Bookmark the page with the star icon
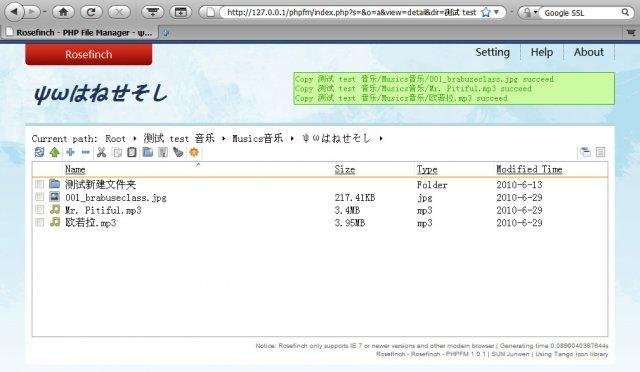This screenshot has height=372, width=640. (x=486, y=12)
